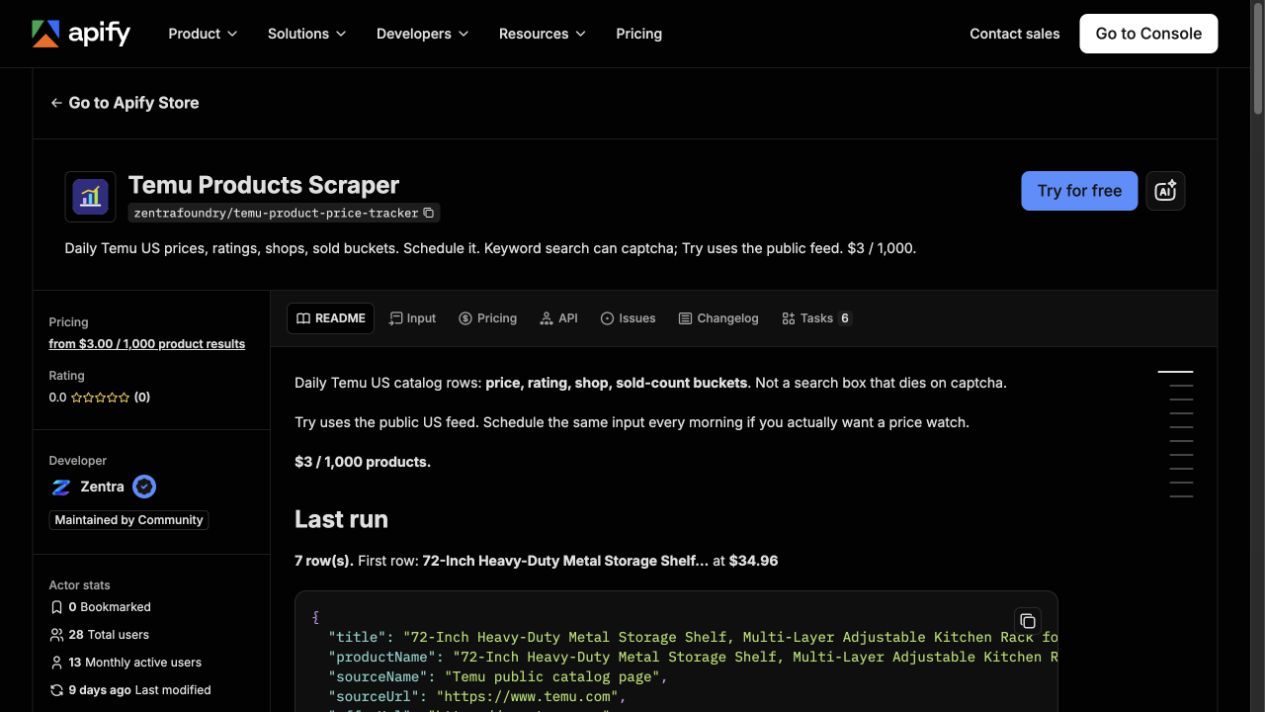Screen dimensions: 1265x712
Task: Switch to the Input tab
Action: point(413,318)
